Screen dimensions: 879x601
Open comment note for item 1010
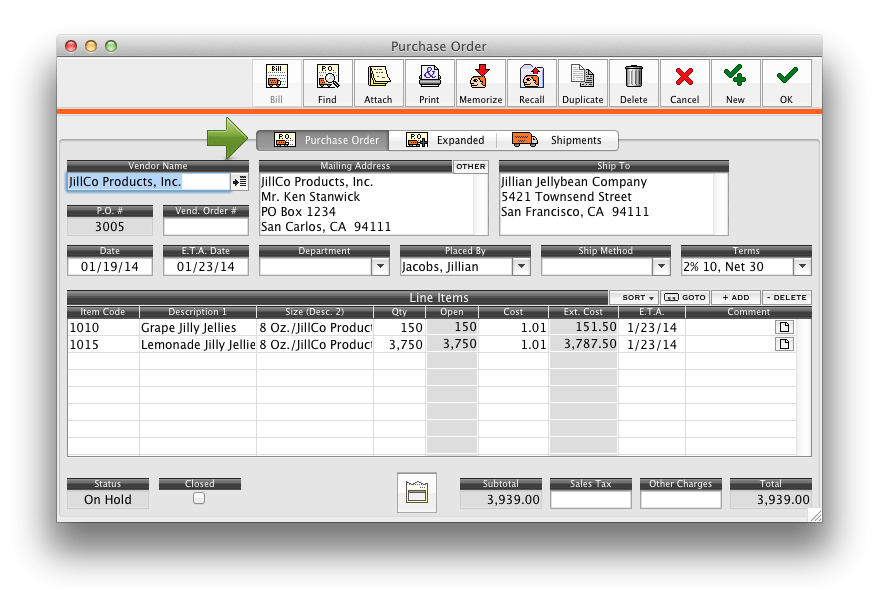click(784, 327)
